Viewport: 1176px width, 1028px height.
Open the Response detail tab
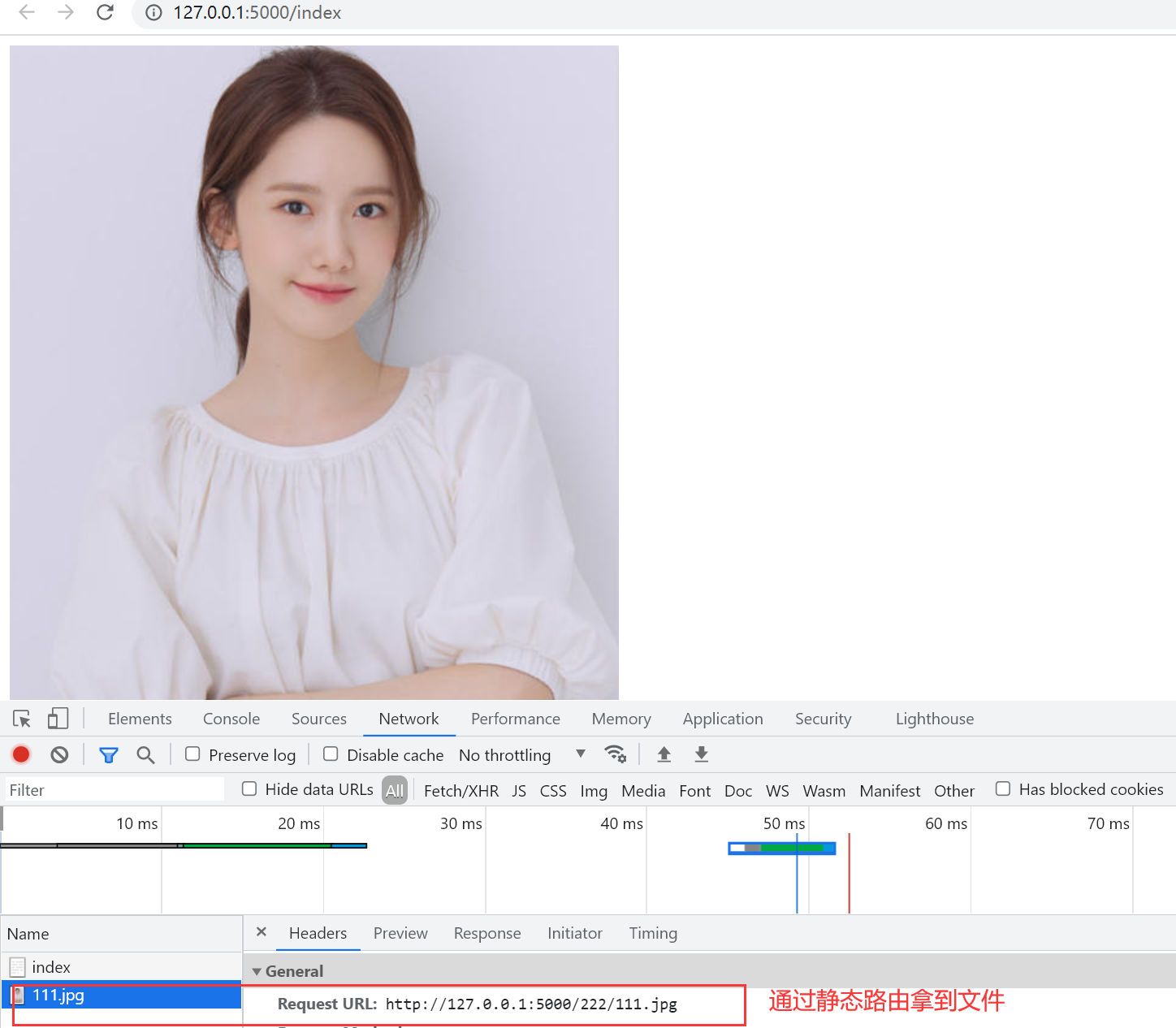click(487, 933)
